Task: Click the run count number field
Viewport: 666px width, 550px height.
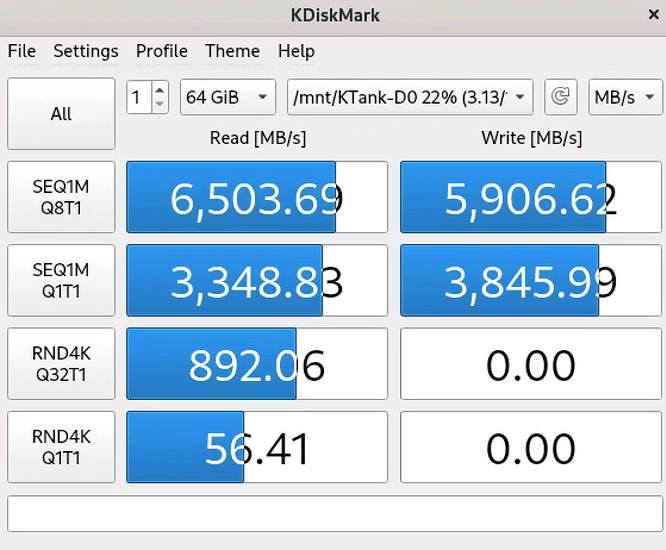Action: [x=139, y=97]
